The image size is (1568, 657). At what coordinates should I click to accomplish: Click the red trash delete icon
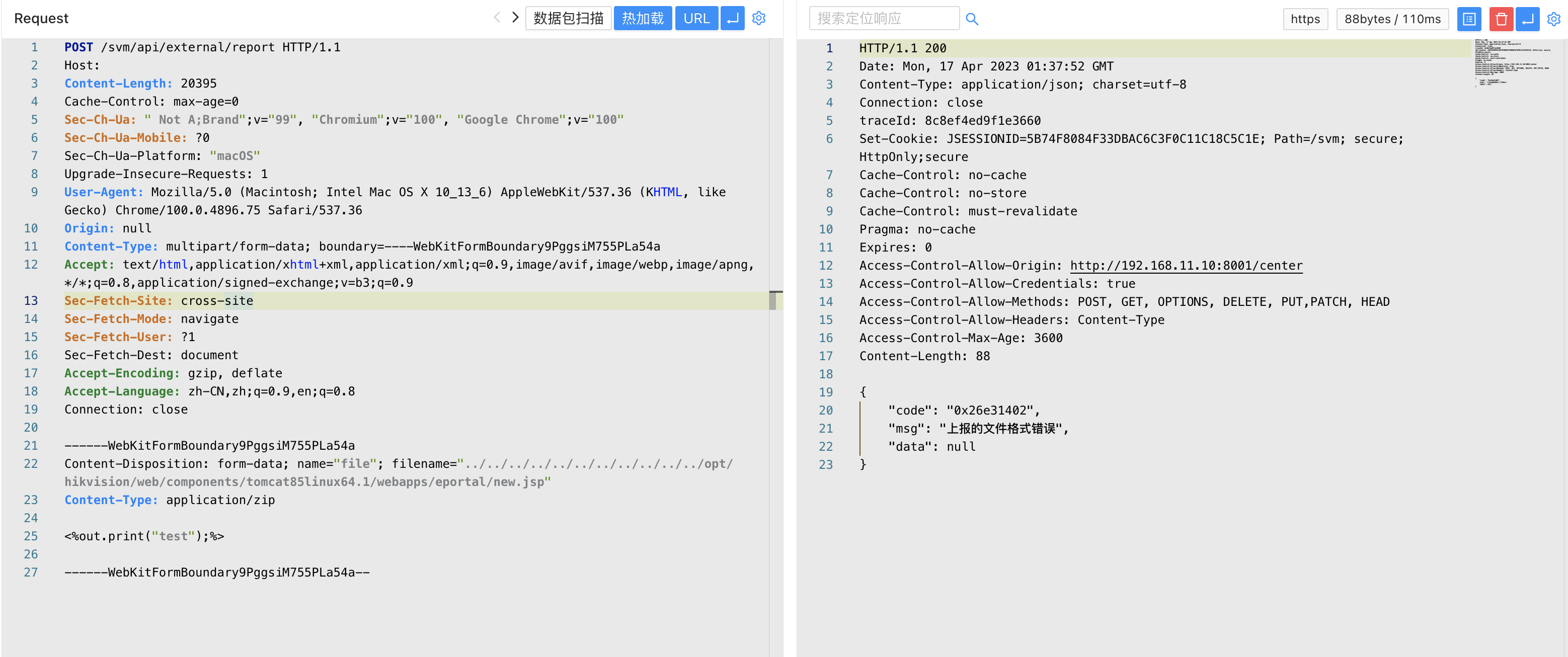[1501, 19]
